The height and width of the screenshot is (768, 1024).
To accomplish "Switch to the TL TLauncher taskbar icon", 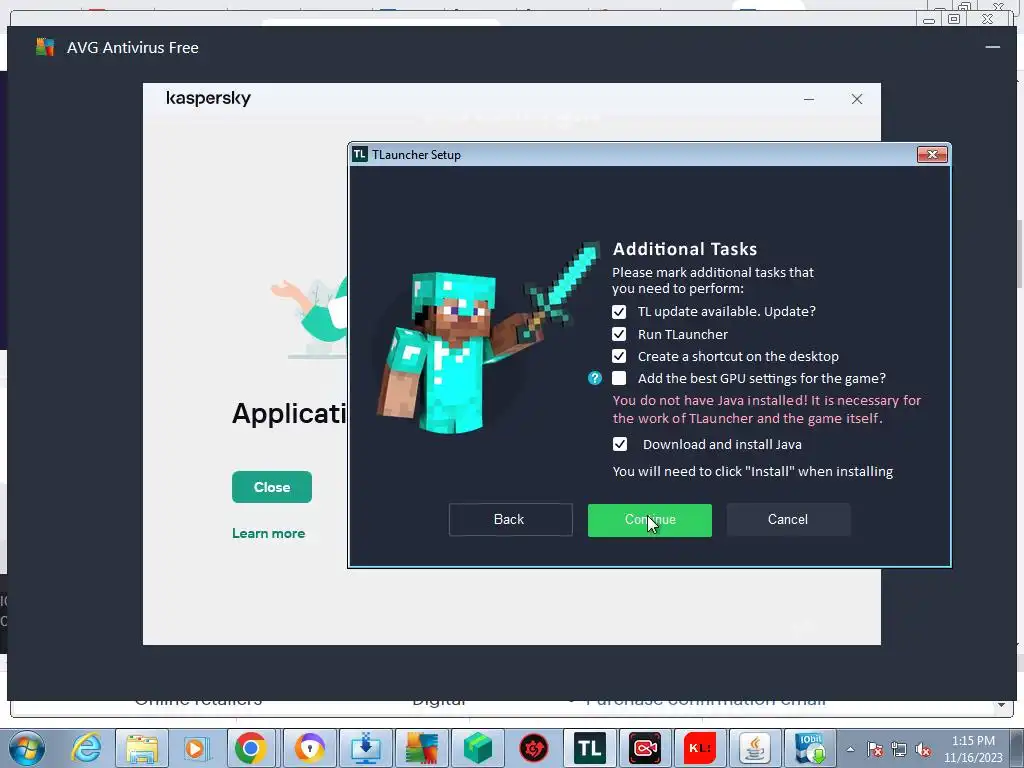I will pyautogui.click(x=590, y=748).
